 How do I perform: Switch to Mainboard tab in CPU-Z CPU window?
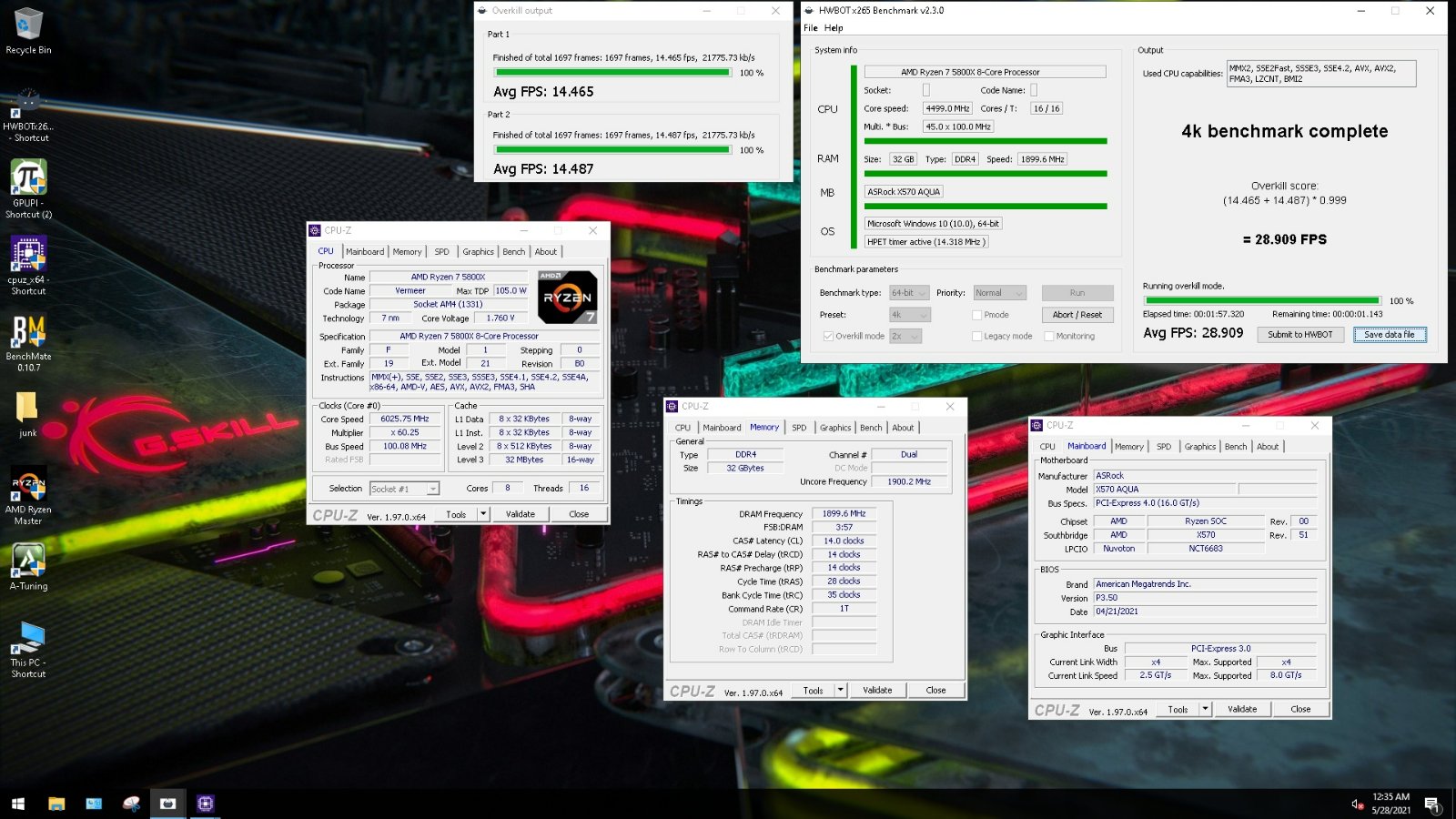365,252
